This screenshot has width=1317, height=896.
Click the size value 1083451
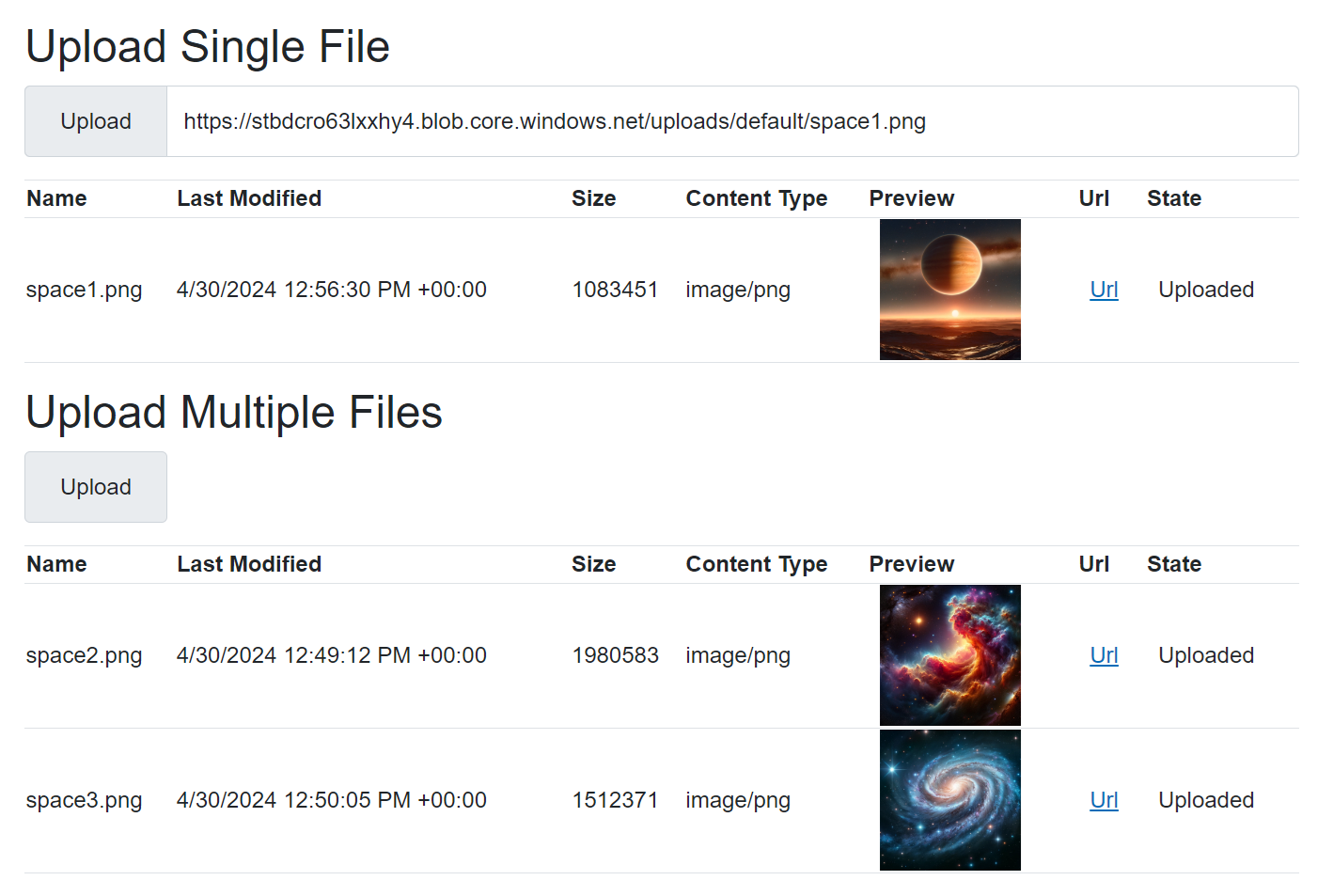(616, 290)
